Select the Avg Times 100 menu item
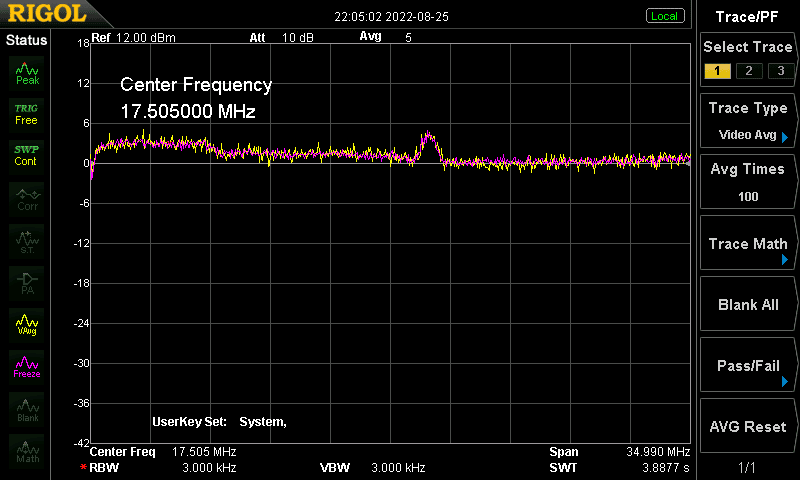Screen dimensions: 800x480 748,182
